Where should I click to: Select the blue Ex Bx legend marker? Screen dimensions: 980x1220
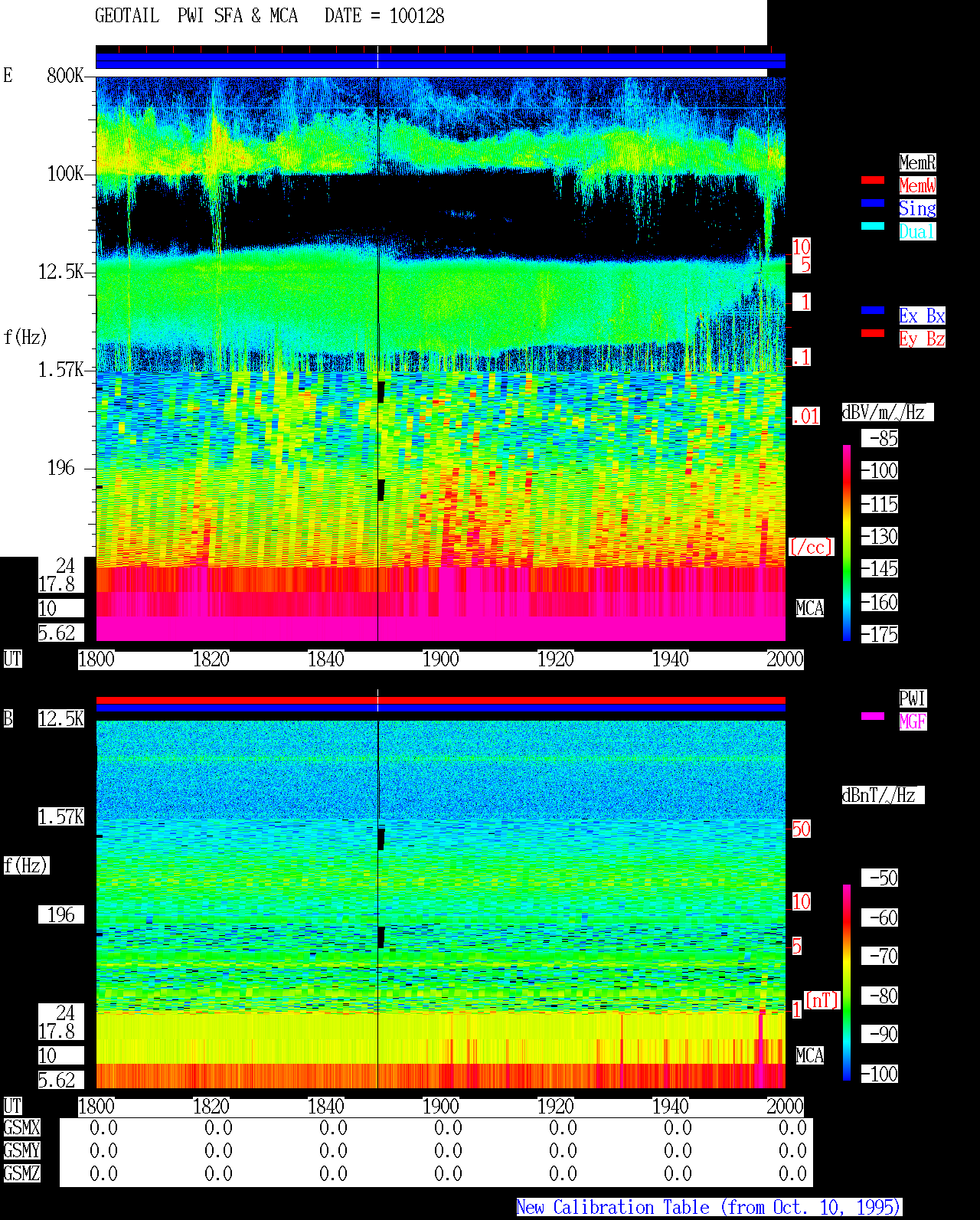(x=873, y=310)
